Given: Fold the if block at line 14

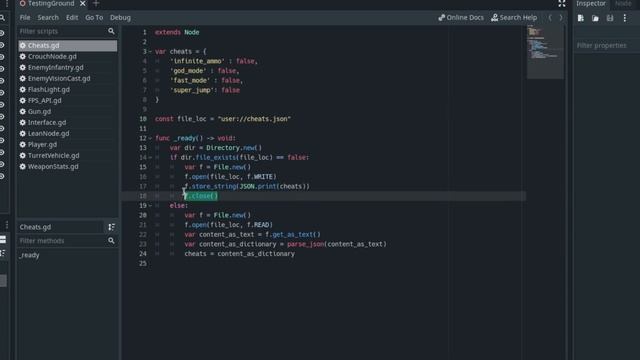Looking at the screenshot, I should point(150,158).
